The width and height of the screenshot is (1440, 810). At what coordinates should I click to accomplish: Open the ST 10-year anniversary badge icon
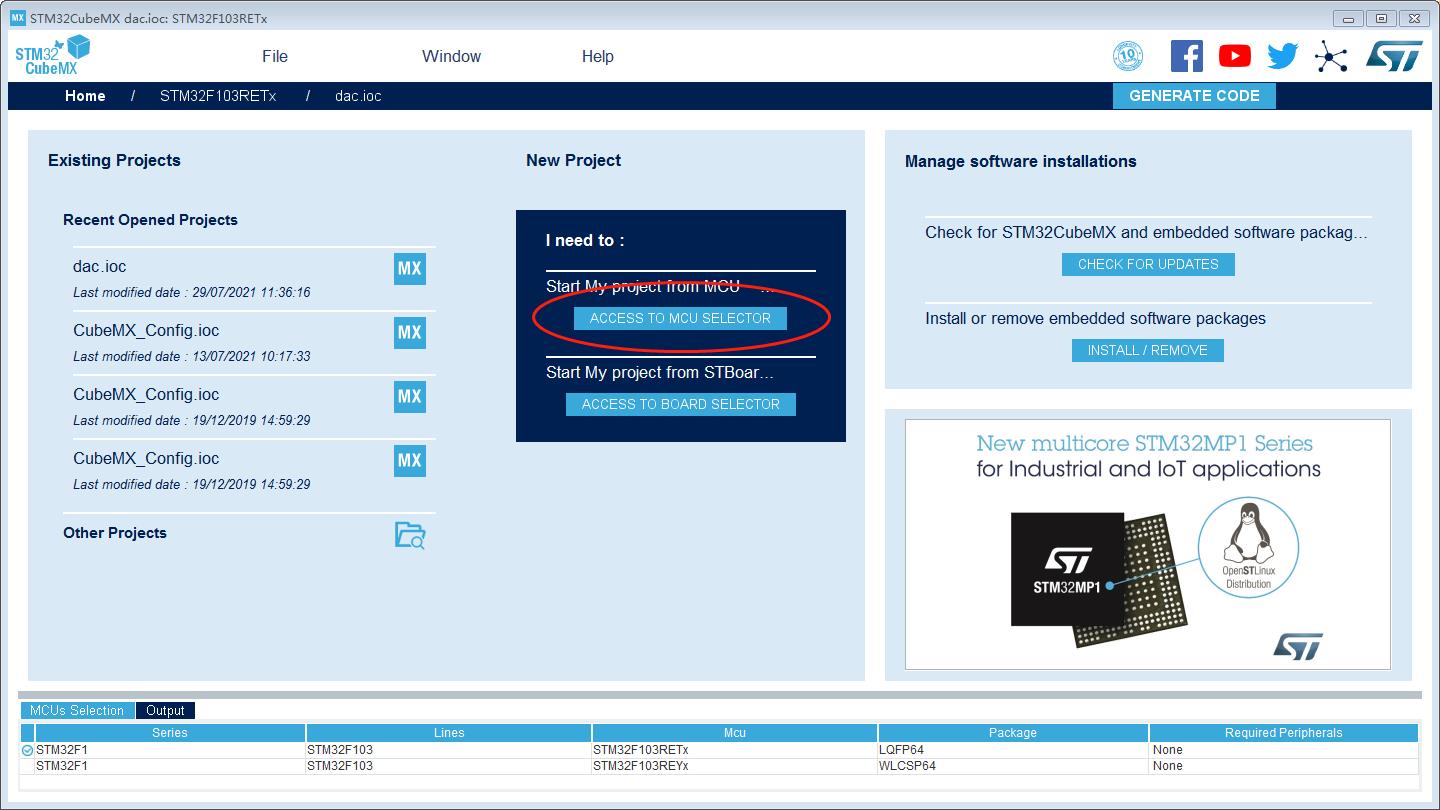1128,56
